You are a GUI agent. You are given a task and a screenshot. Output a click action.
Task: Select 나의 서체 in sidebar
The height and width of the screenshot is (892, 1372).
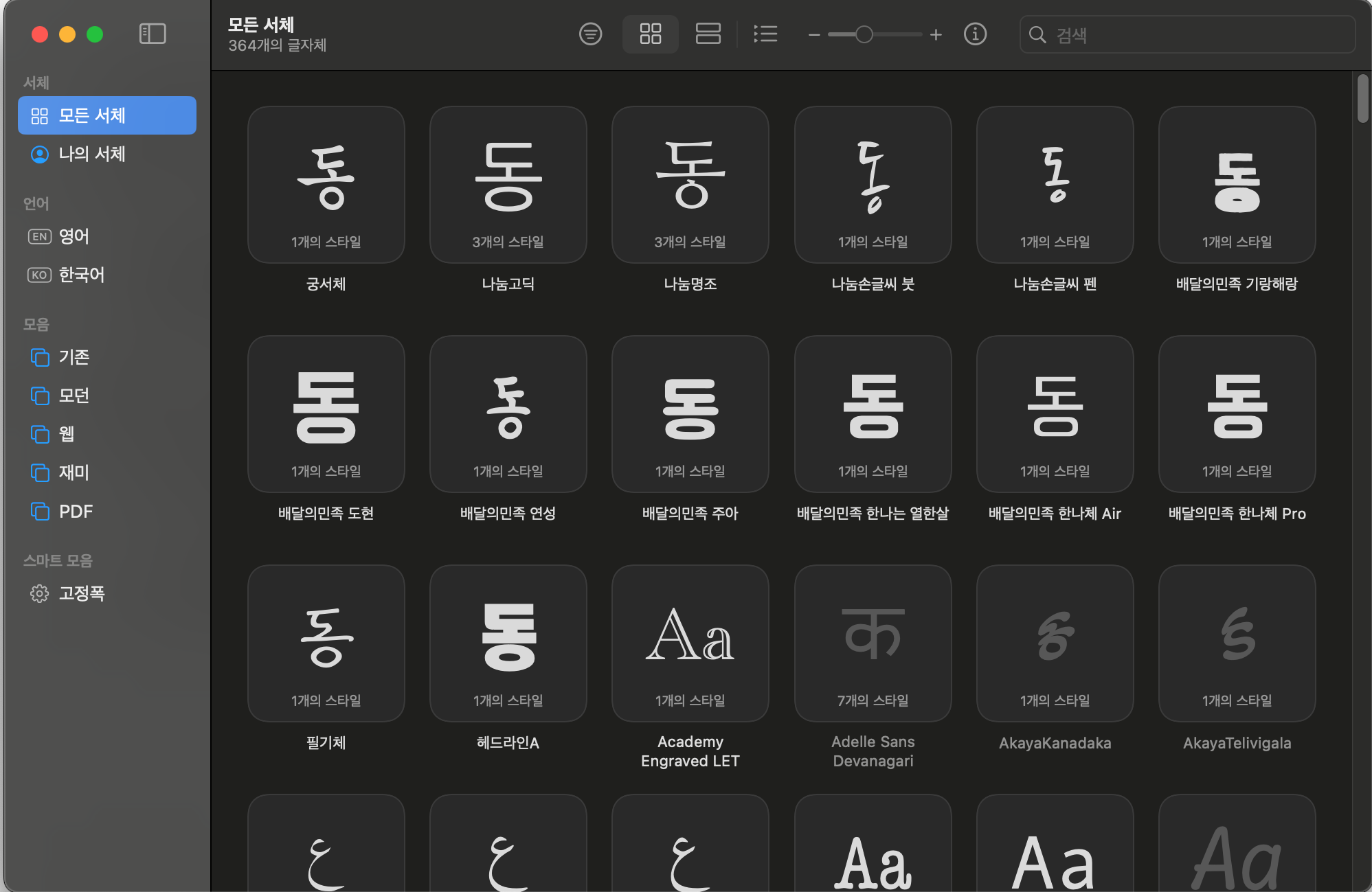click(x=92, y=154)
